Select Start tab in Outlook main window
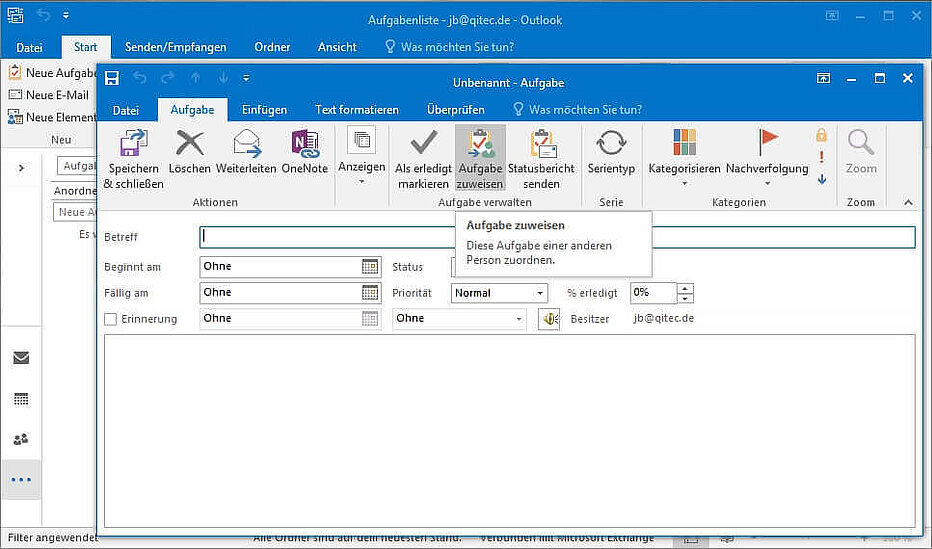This screenshot has height=549, width=932. pos(86,47)
